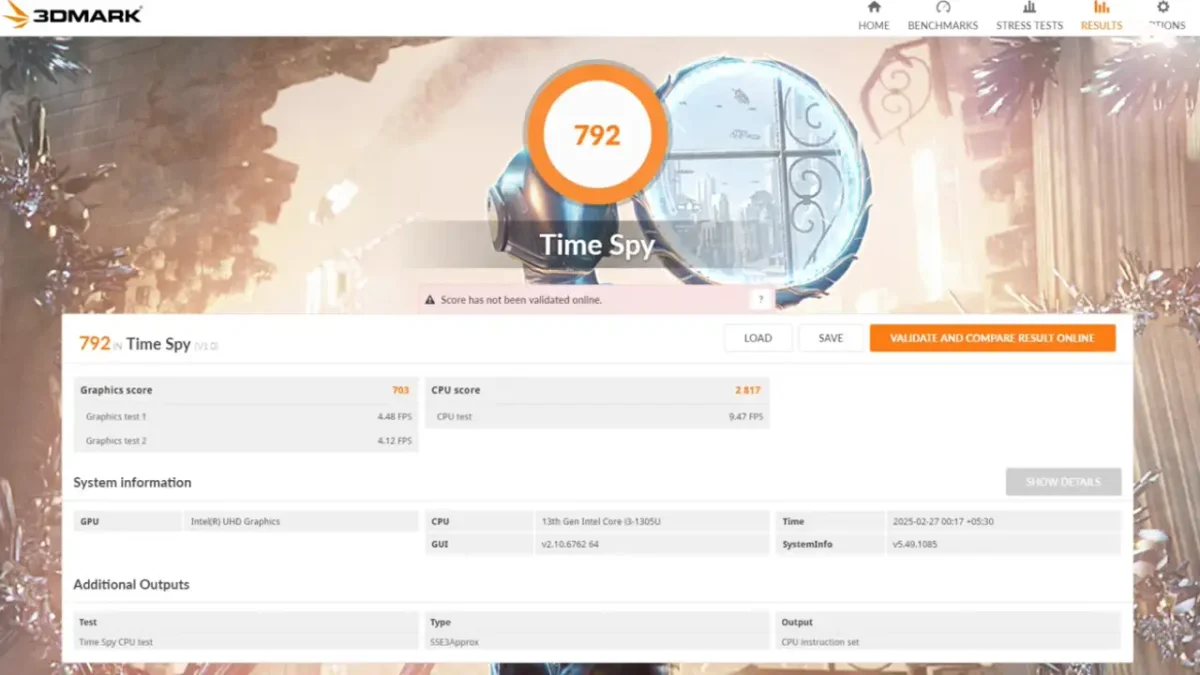Image resolution: width=1200 pixels, height=675 pixels.
Task: Click the Stress Tests bar icon
Action: (1029, 7)
